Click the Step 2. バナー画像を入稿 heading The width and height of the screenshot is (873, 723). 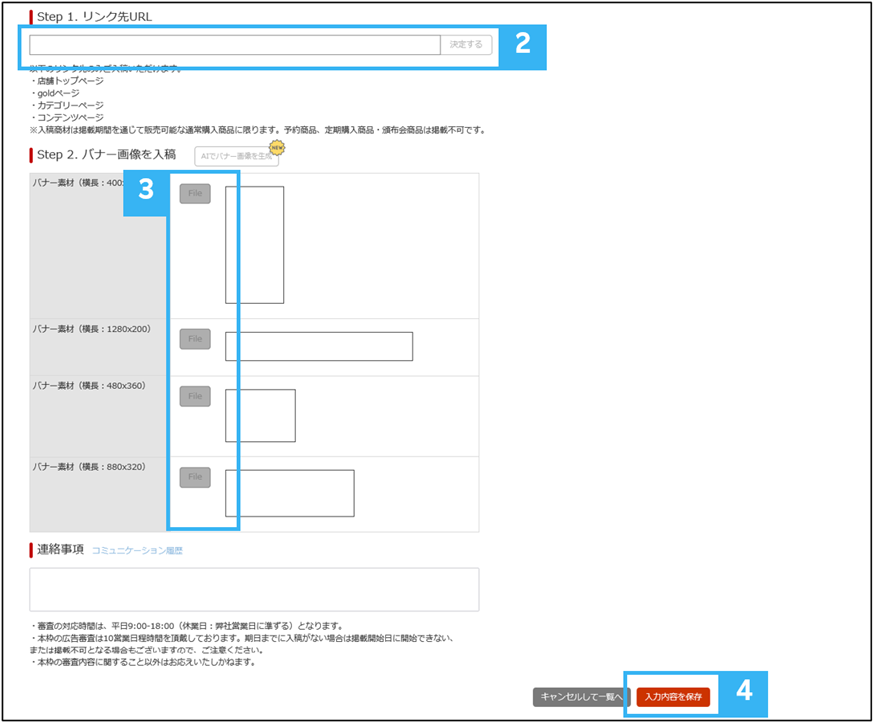tap(106, 155)
